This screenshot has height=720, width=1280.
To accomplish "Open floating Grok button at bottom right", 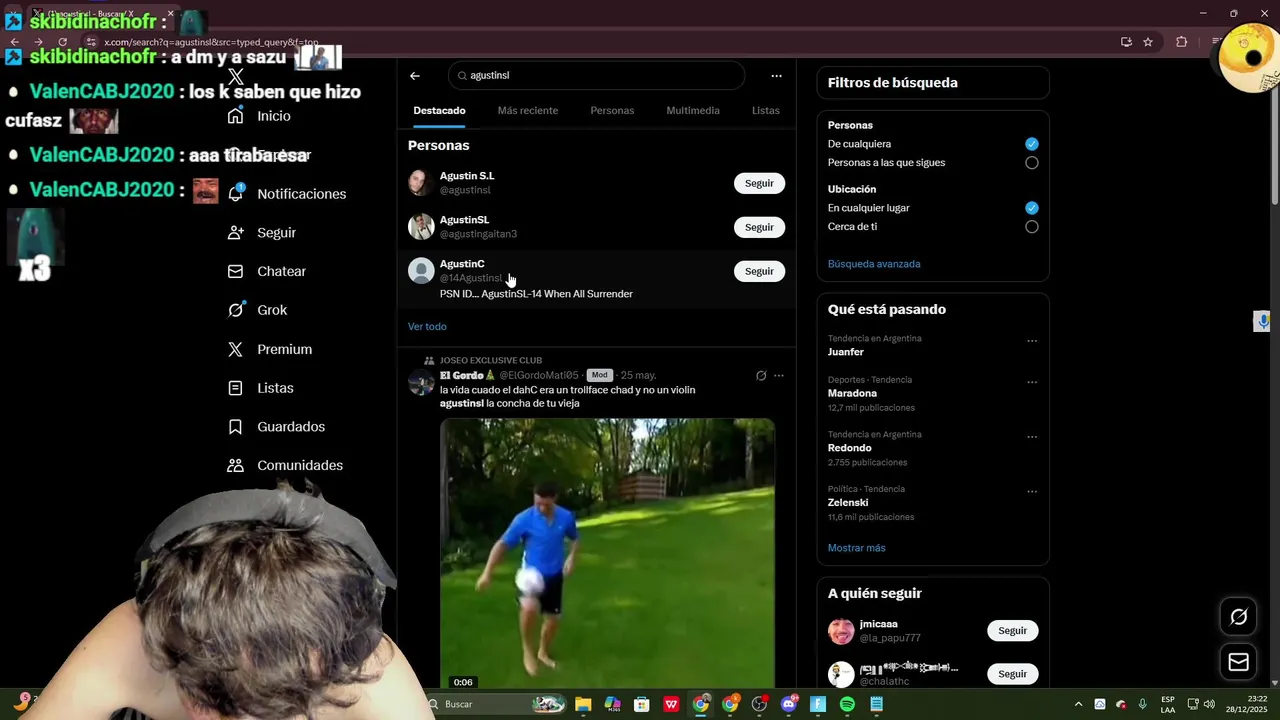I will point(1238,617).
